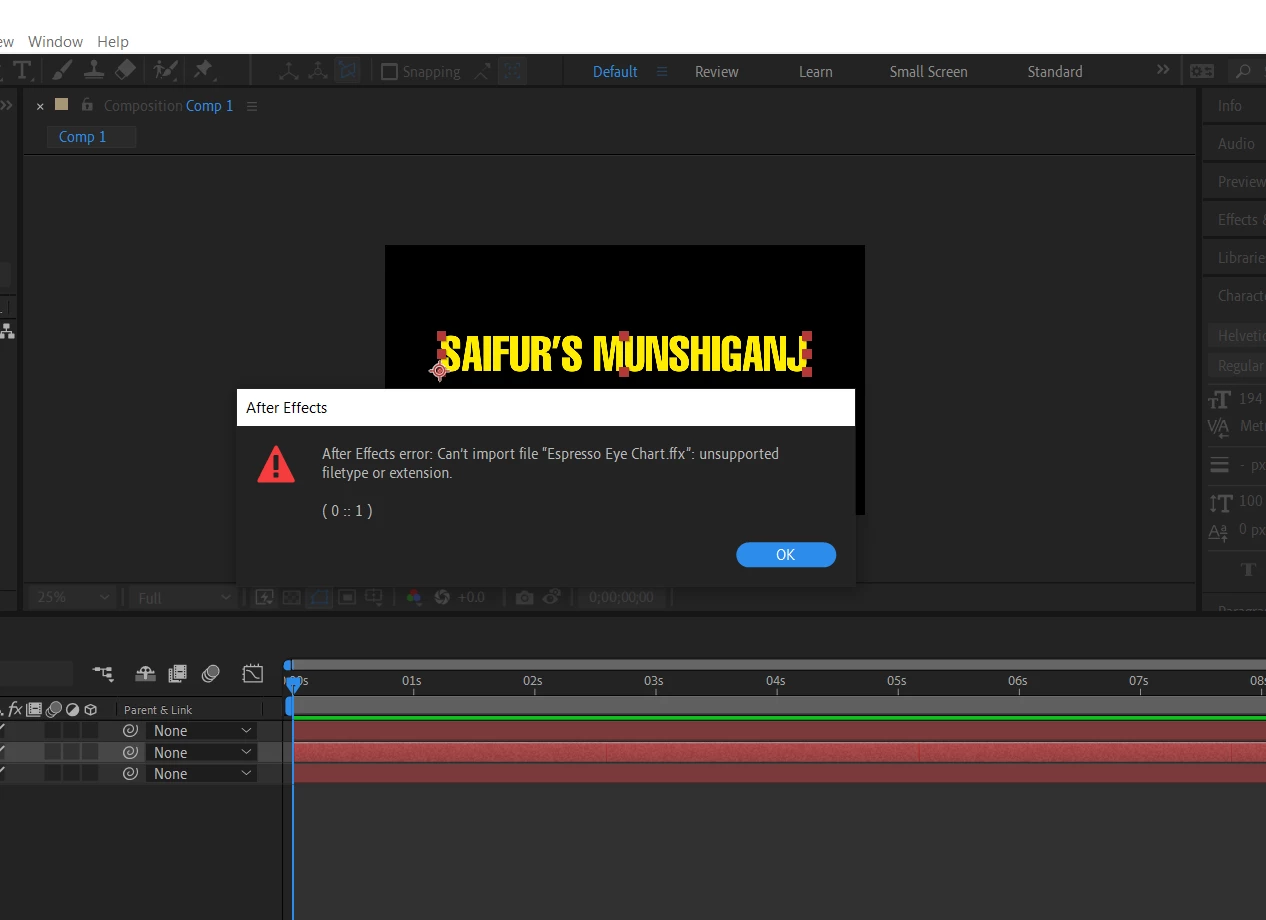Click the pick whip on third layer row
The width and height of the screenshot is (1266, 920).
coord(130,773)
